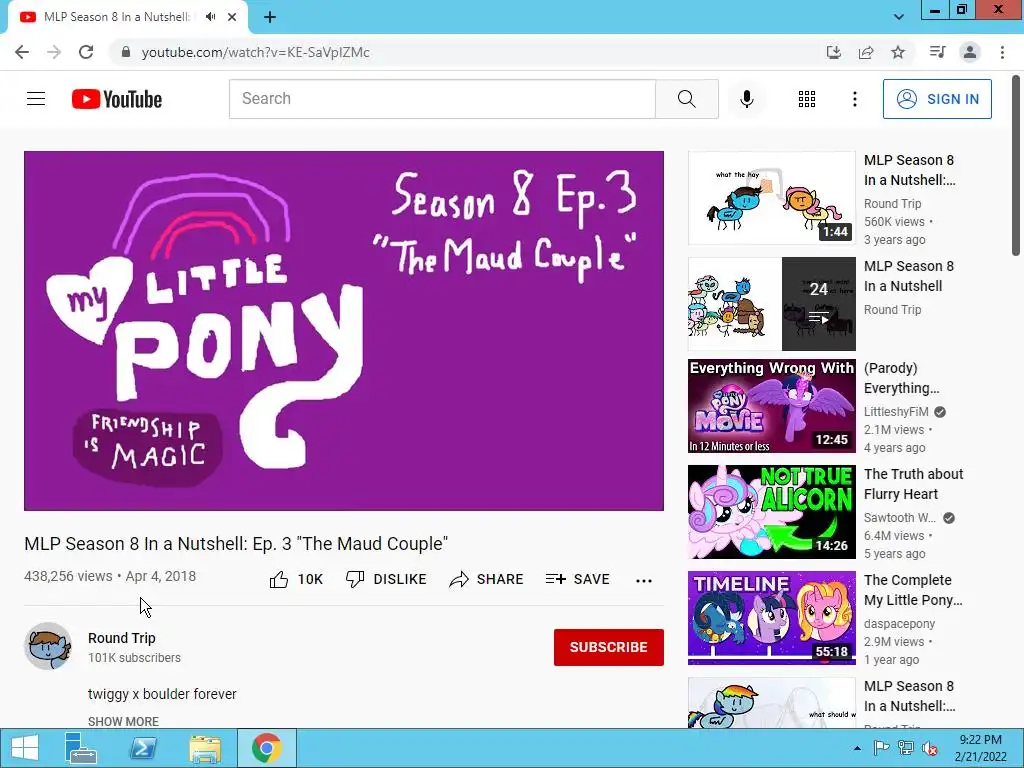Click the red SUBSCRIBE button

click(609, 647)
